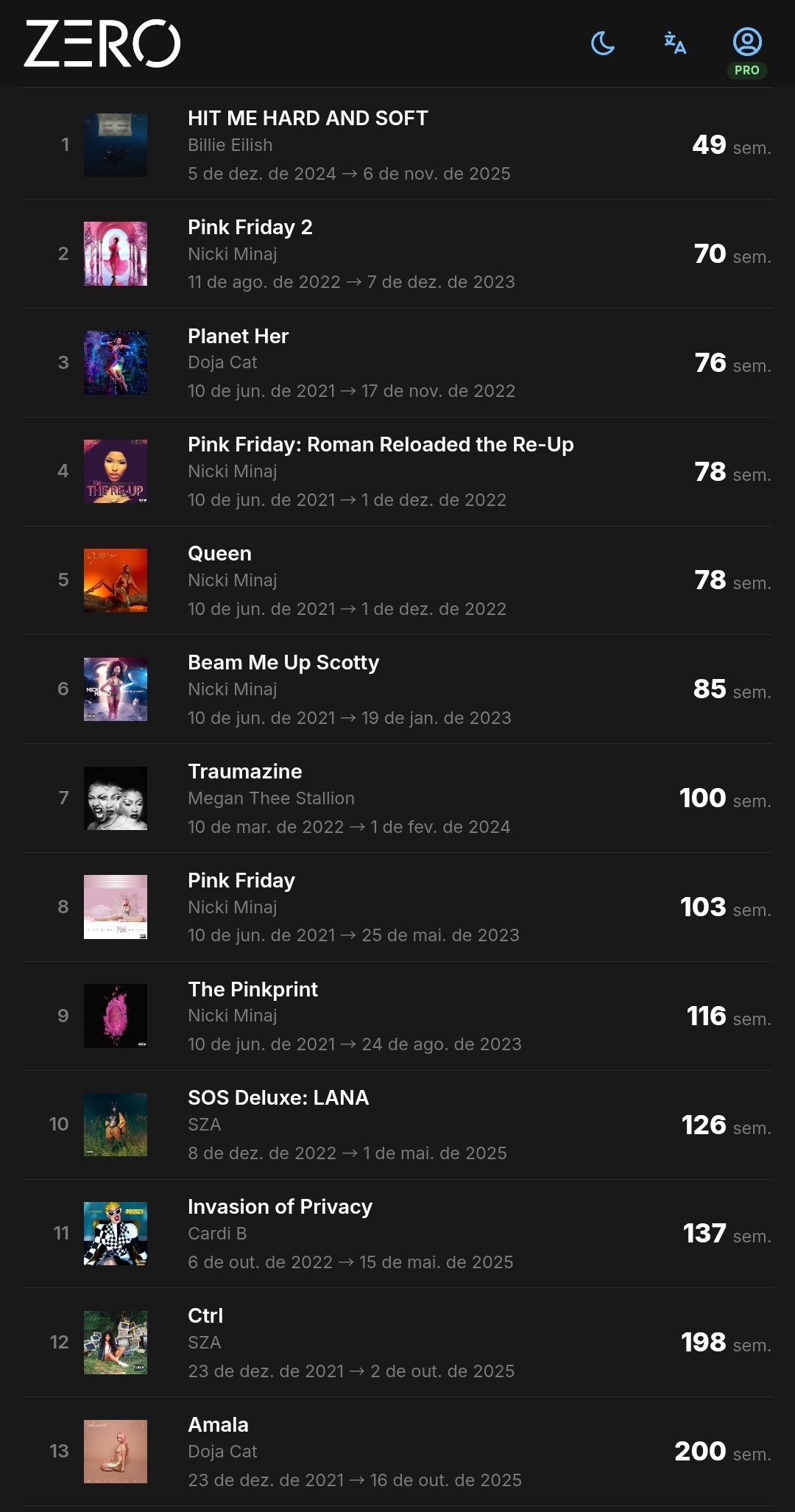Go to home via ZERO logo

click(102, 43)
